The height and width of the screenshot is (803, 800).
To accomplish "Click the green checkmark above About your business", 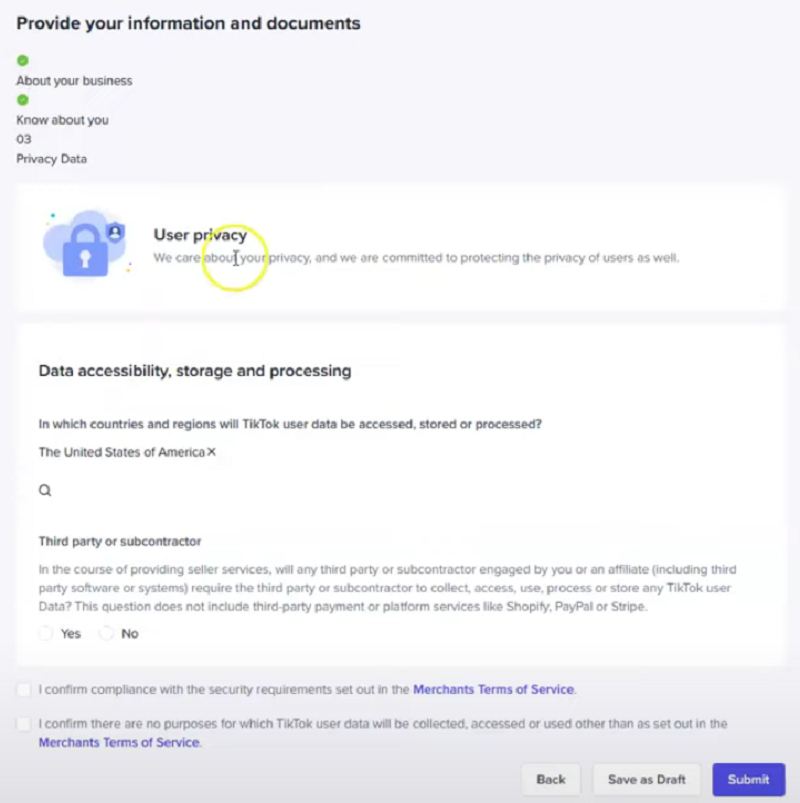I will tap(23, 60).
